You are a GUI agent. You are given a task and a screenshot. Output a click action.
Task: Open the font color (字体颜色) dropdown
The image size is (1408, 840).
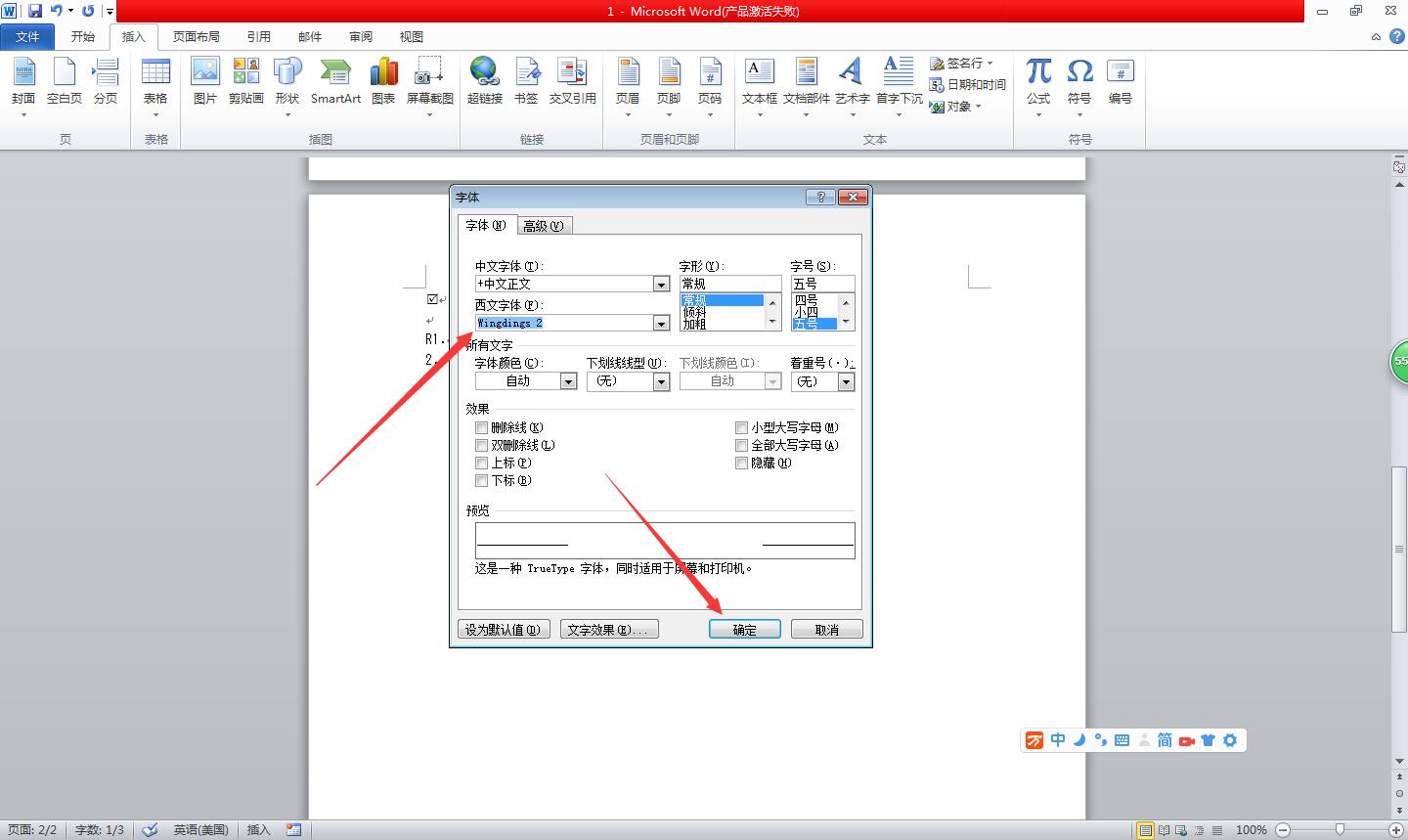click(x=568, y=381)
